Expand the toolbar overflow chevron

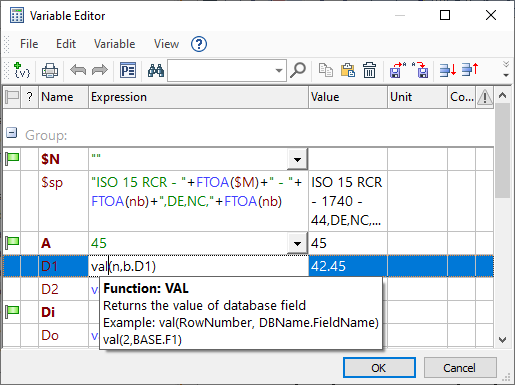click(x=506, y=69)
